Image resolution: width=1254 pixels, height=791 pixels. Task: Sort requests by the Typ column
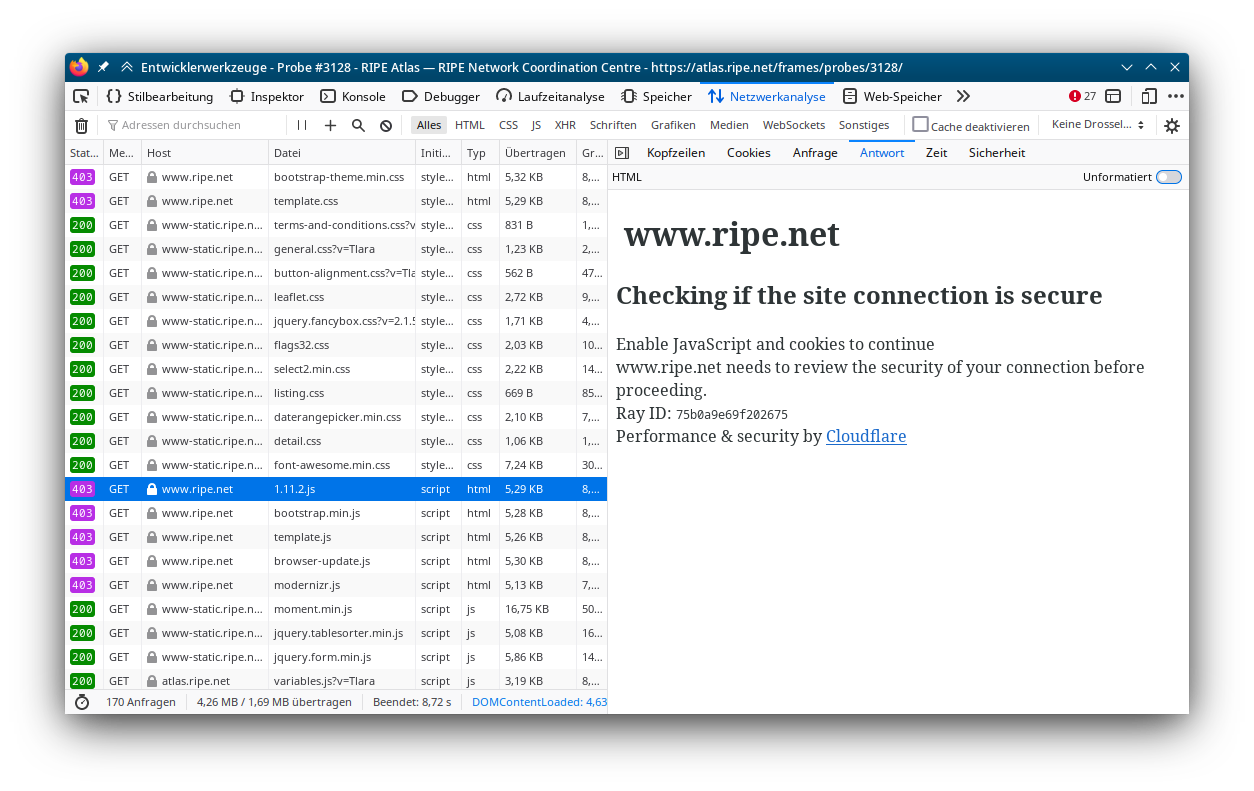tap(481, 153)
